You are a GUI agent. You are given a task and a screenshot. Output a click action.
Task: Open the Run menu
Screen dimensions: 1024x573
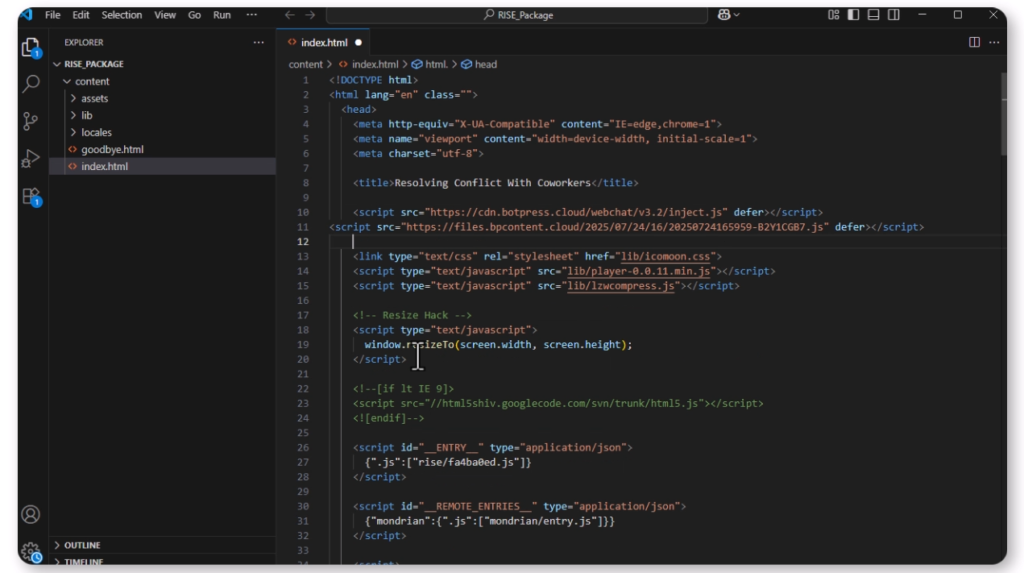tap(221, 14)
